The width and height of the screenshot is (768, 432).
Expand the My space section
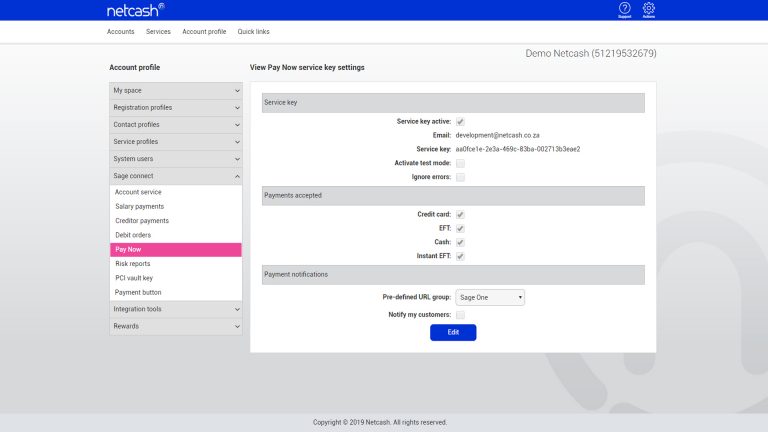176,91
